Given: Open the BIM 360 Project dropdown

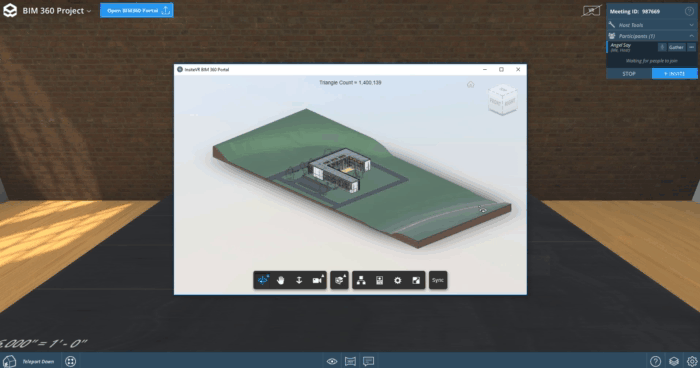Looking at the screenshot, I should coord(57,11).
